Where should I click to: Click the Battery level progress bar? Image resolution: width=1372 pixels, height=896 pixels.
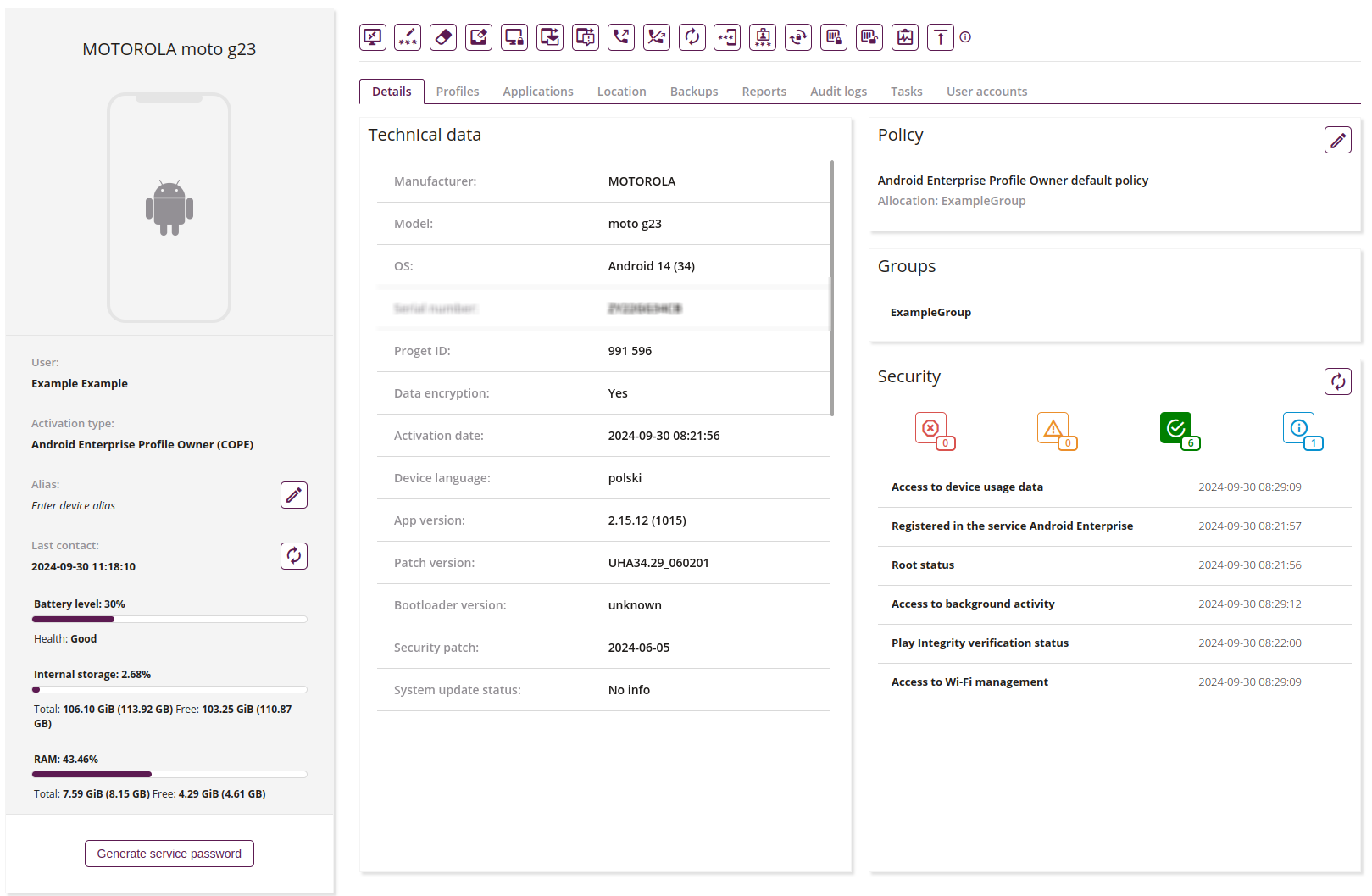click(x=169, y=620)
